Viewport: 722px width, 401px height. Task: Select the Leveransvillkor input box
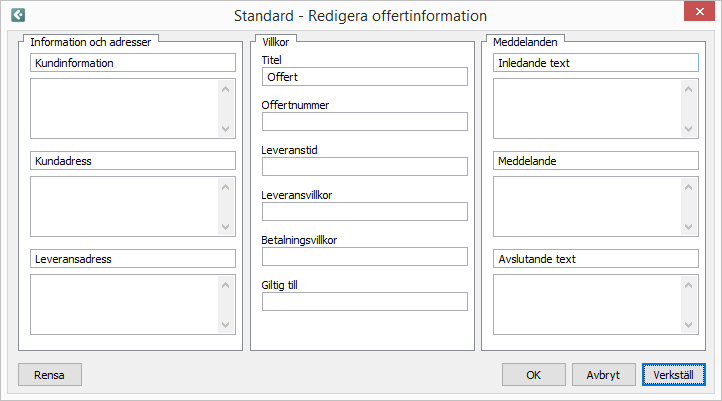pos(365,212)
